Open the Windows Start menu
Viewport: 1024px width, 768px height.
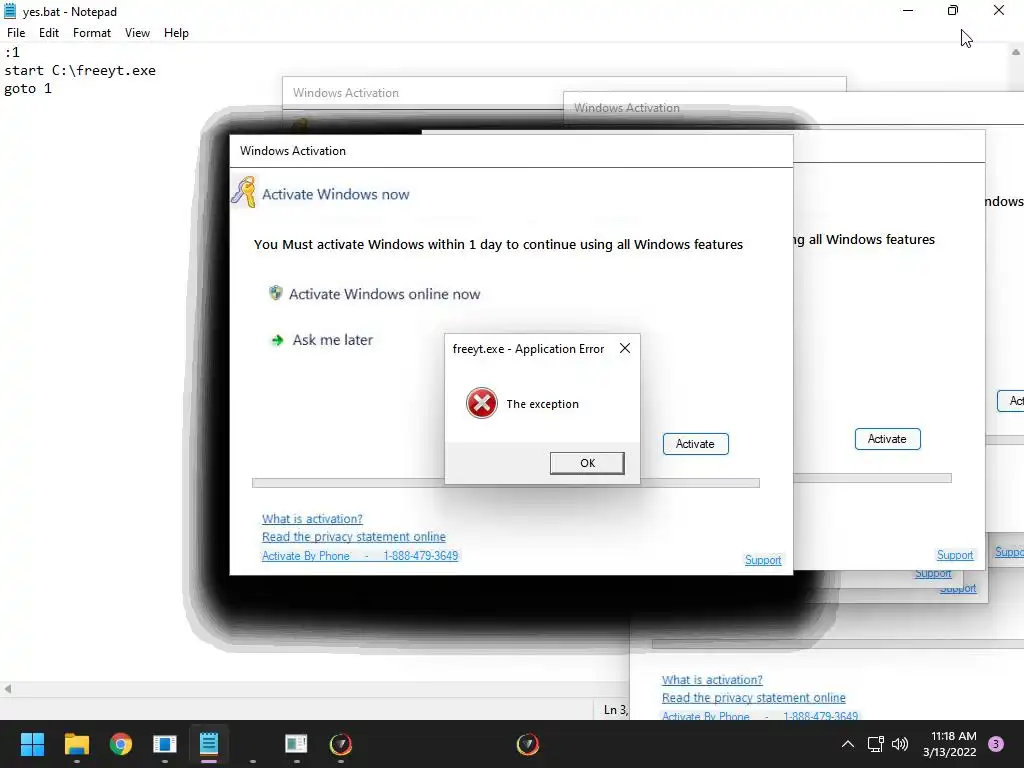click(x=32, y=744)
